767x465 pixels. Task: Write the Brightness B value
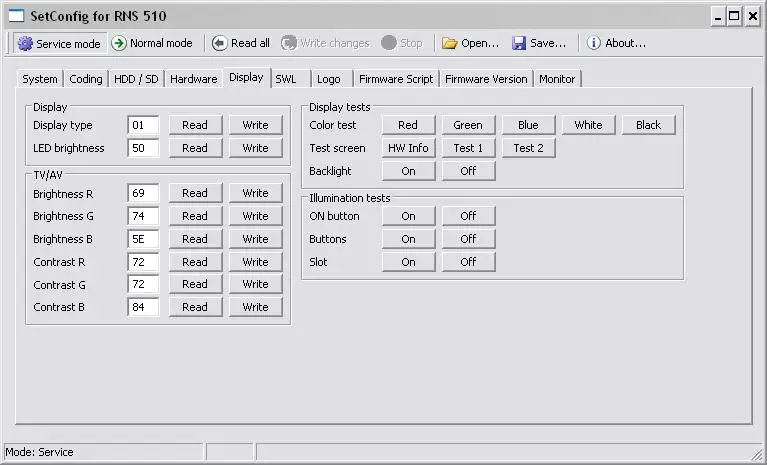pos(255,239)
